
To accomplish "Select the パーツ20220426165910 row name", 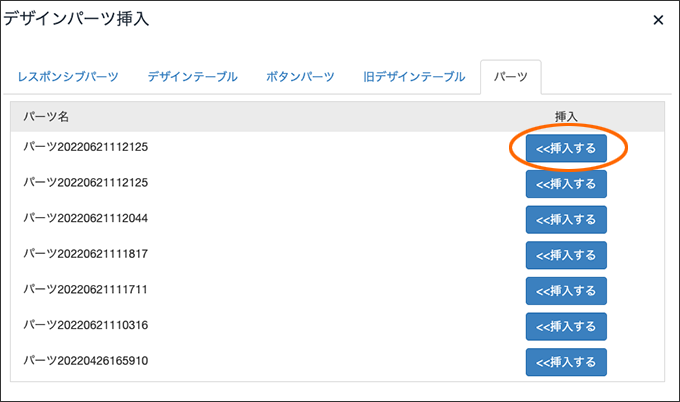I will point(85,360).
